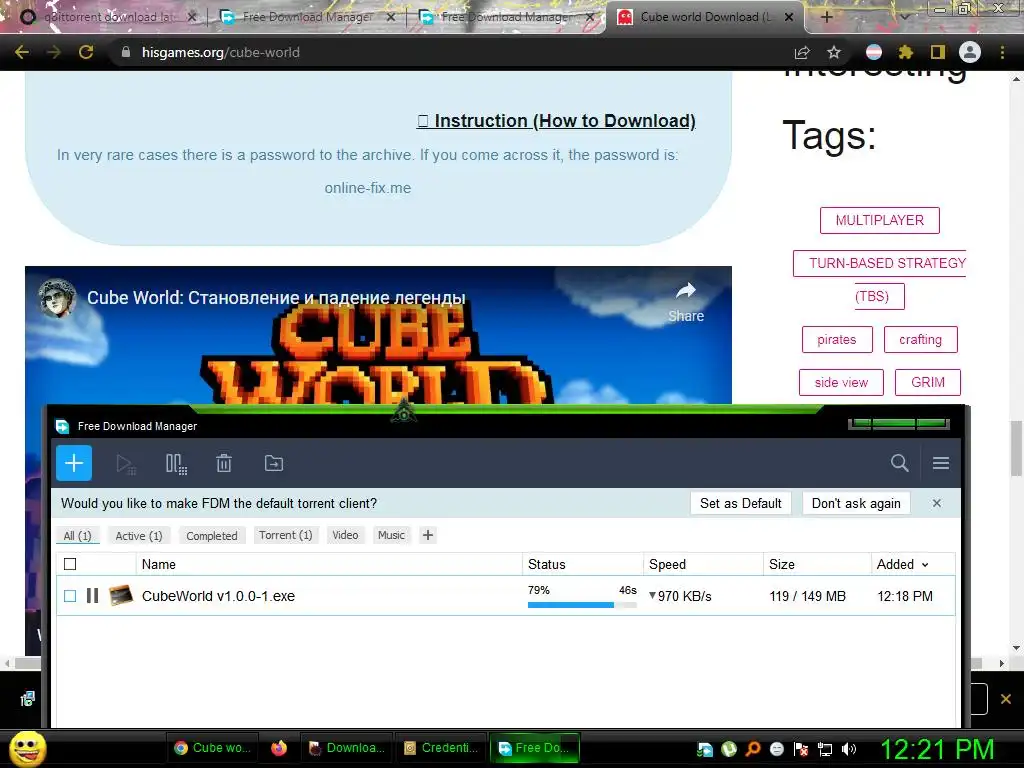Click the uTorrent tray icon

tap(729, 749)
